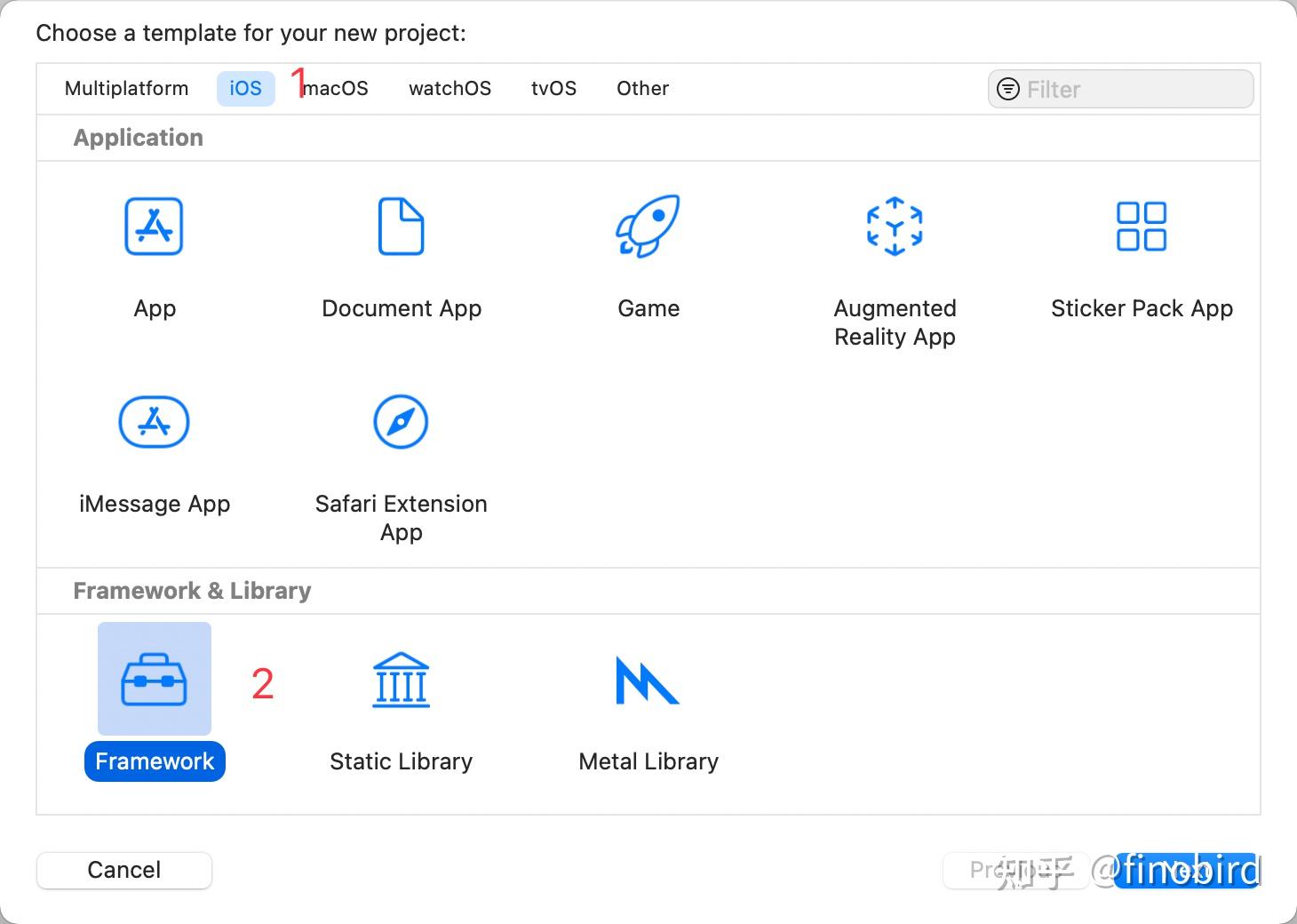This screenshot has height=924, width=1297.
Task: Click the Previous button
Action: click(x=1015, y=871)
